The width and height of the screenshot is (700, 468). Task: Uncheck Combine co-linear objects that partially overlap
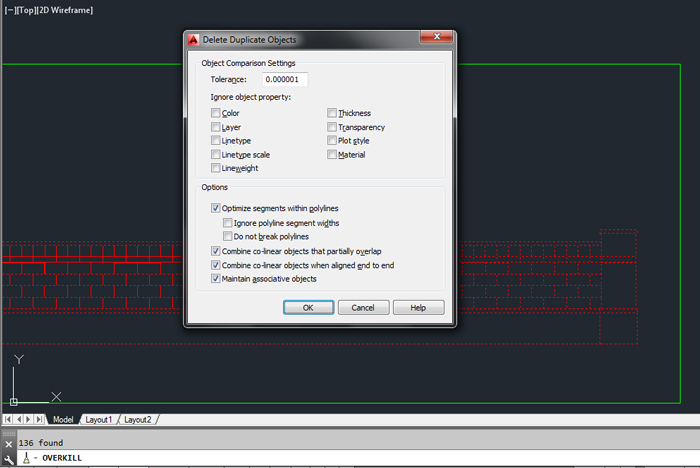(216, 251)
